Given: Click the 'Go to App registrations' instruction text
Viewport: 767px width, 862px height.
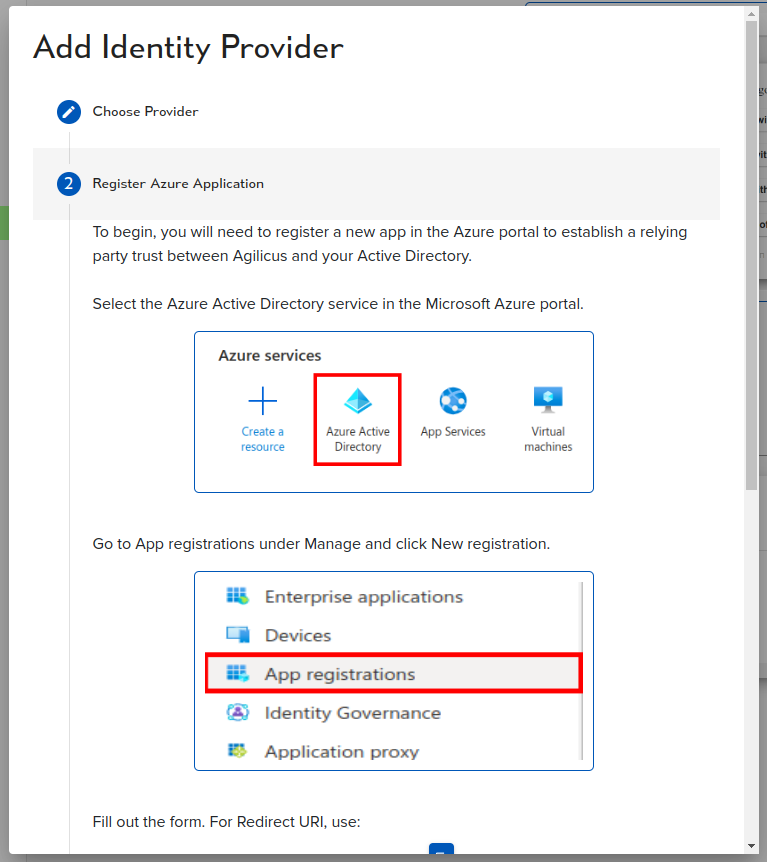Looking at the screenshot, I should point(321,544).
